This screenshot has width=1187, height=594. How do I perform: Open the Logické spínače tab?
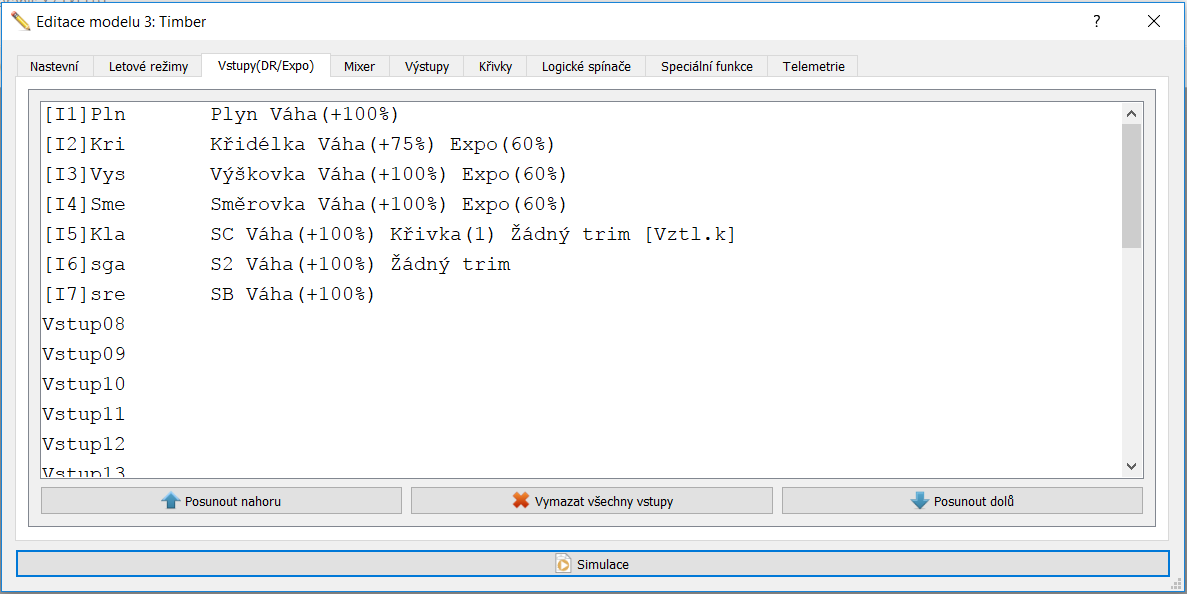pyautogui.click(x=586, y=67)
